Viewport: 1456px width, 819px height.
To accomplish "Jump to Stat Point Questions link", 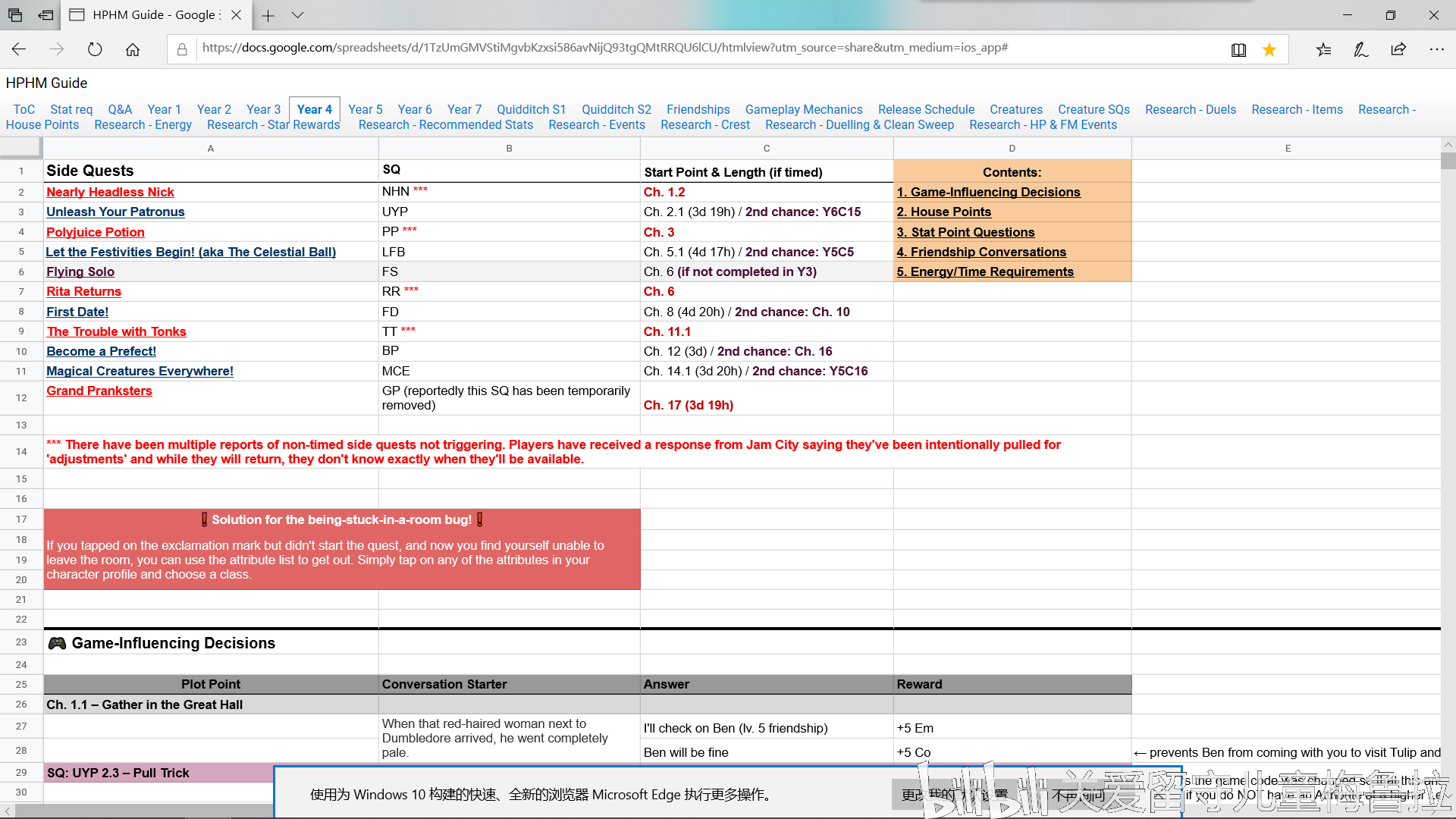I will (x=965, y=232).
